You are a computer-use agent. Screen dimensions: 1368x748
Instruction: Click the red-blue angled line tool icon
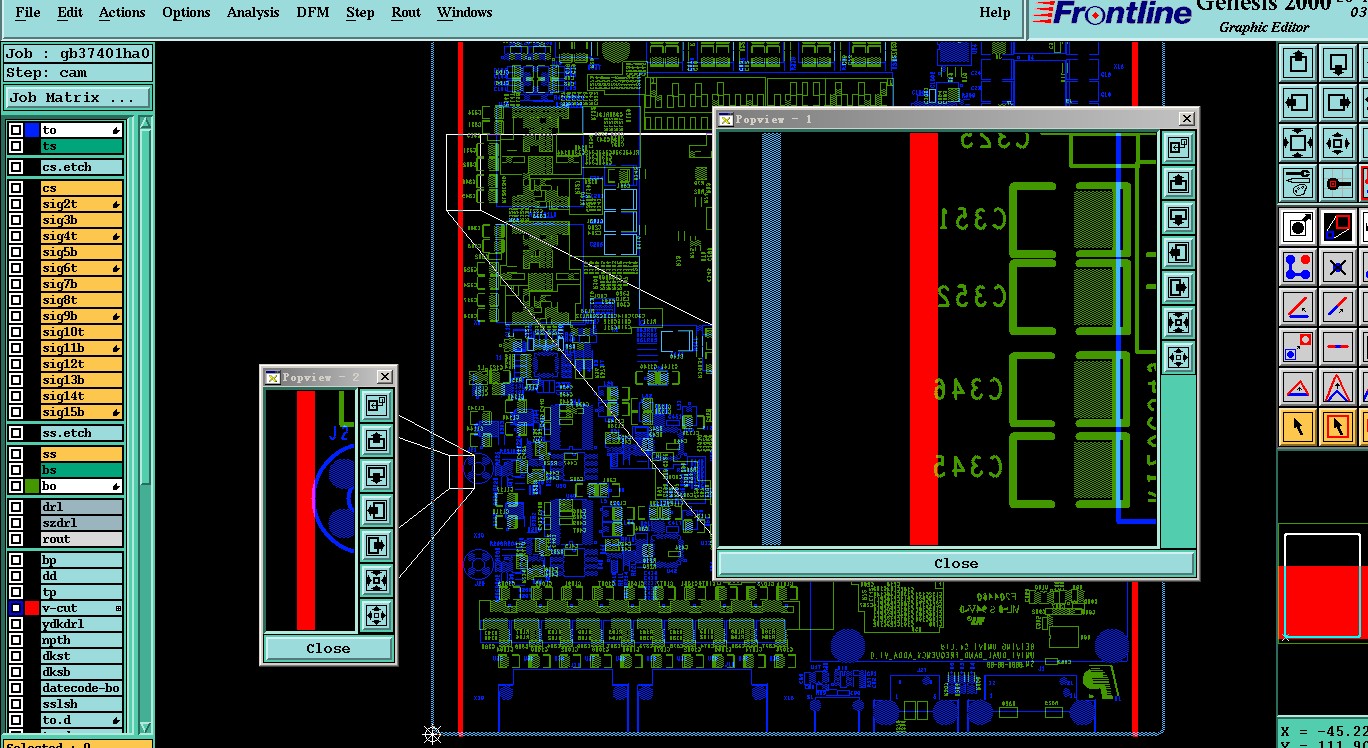pyautogui.click(x=1298, y=307)
